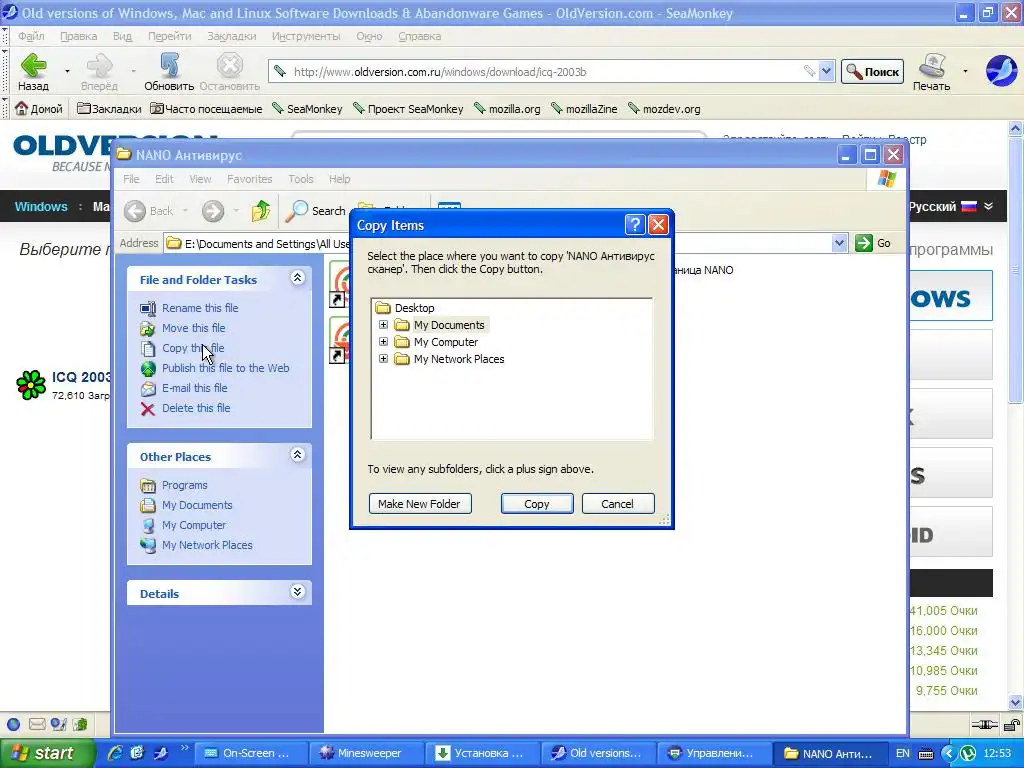The image size is (1024, 768).
Task: Collapse the Other Places panel
Action: (297, 455)
